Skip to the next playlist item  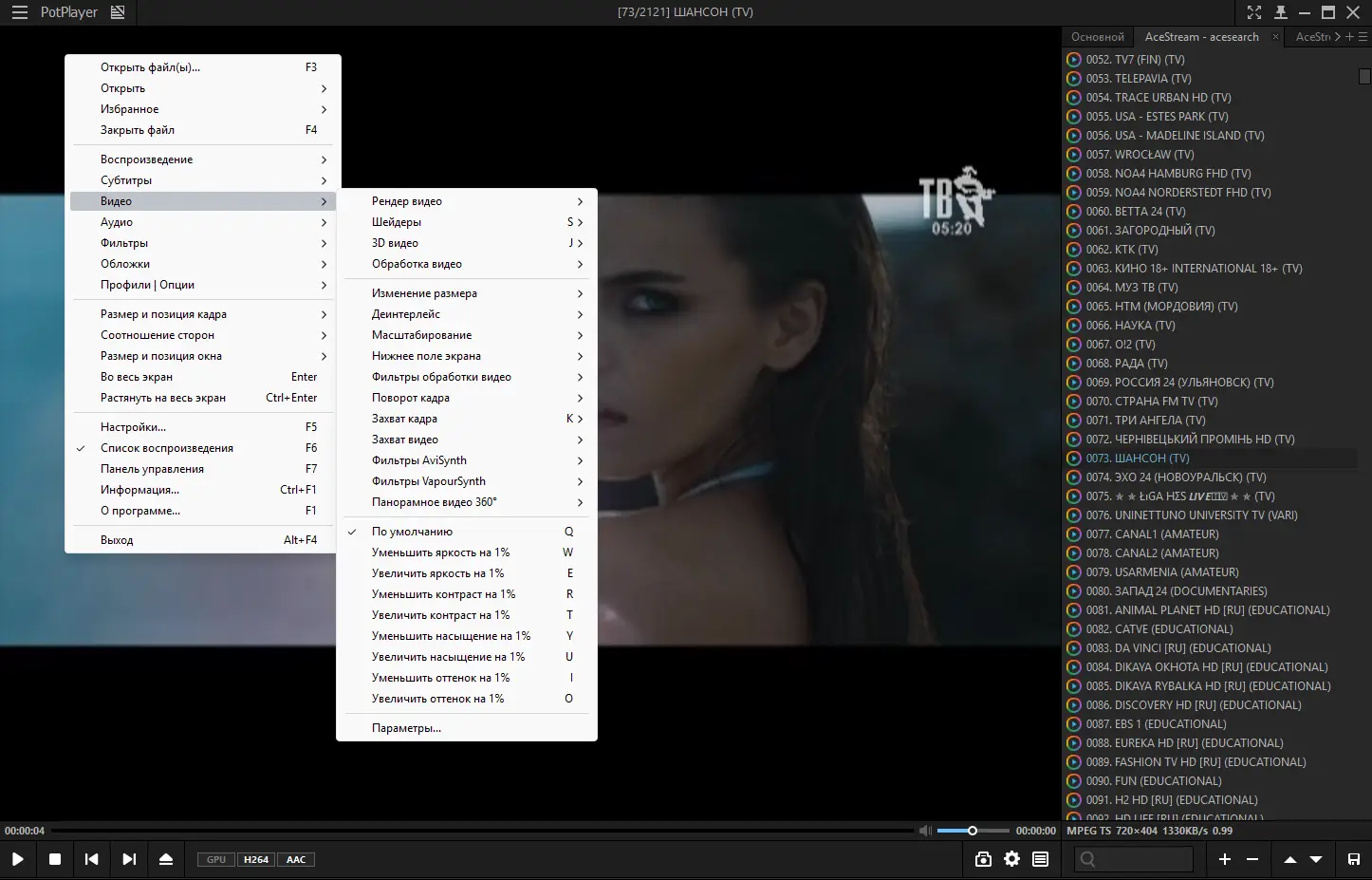point(129,859)
